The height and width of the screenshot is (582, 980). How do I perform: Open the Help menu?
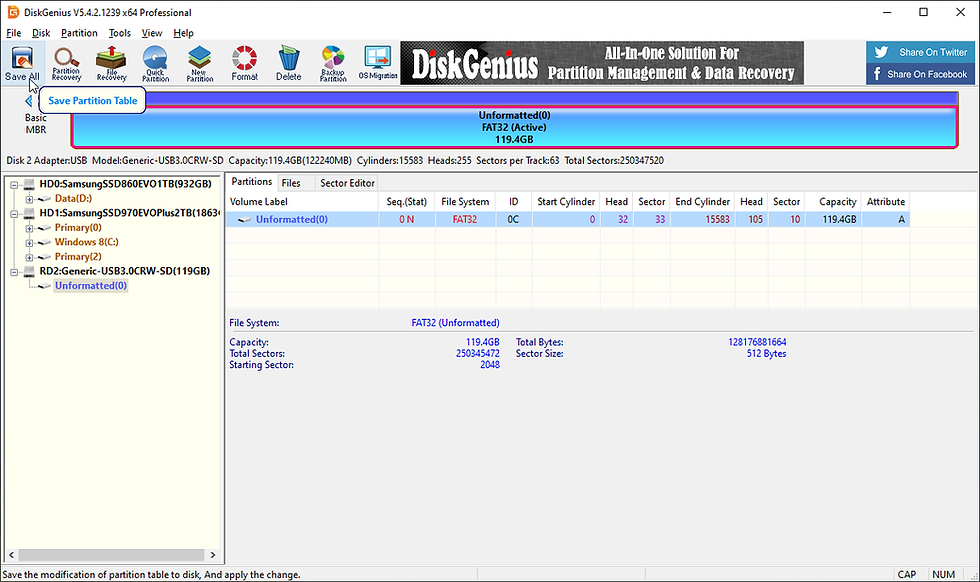click(183, 33)
